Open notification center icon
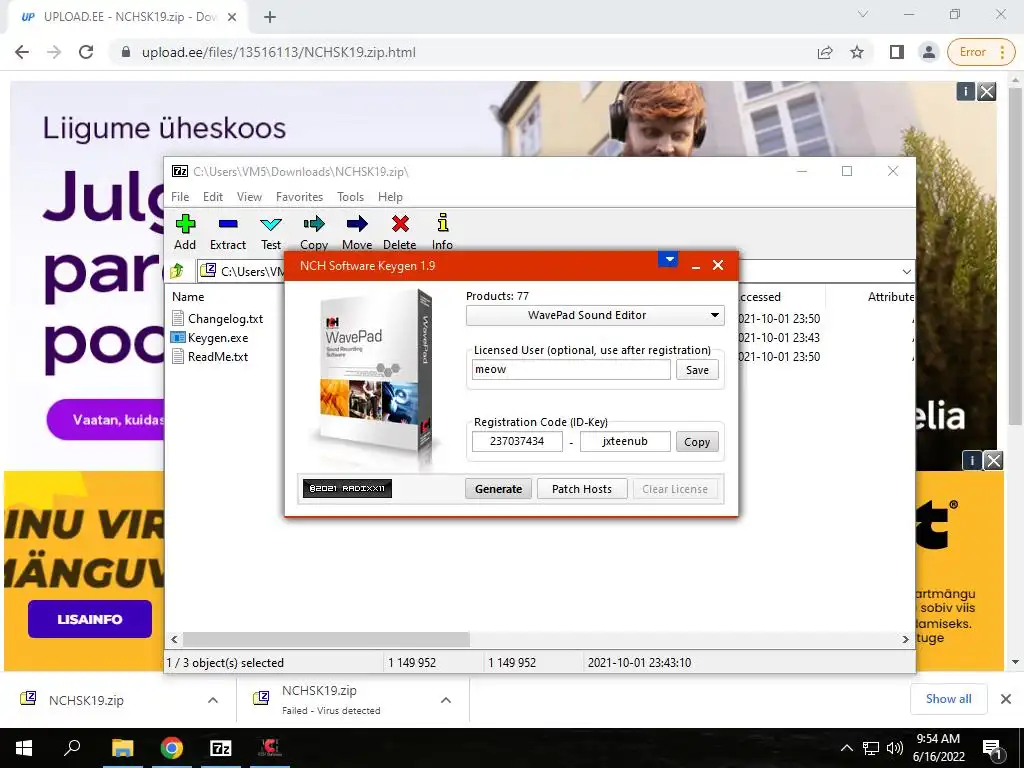Image resolution: width=1024 pixels, height=768 pixels. 992,748
